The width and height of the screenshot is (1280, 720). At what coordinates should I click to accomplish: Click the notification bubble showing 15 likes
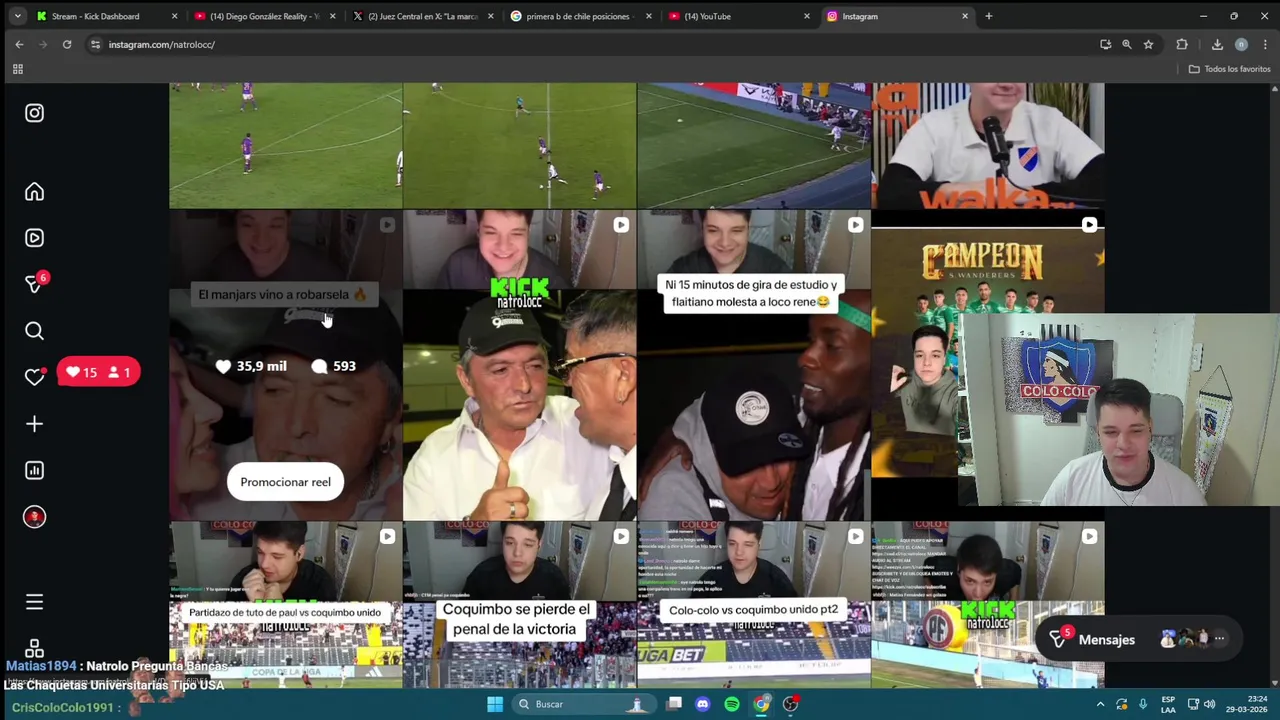[97, 372]
